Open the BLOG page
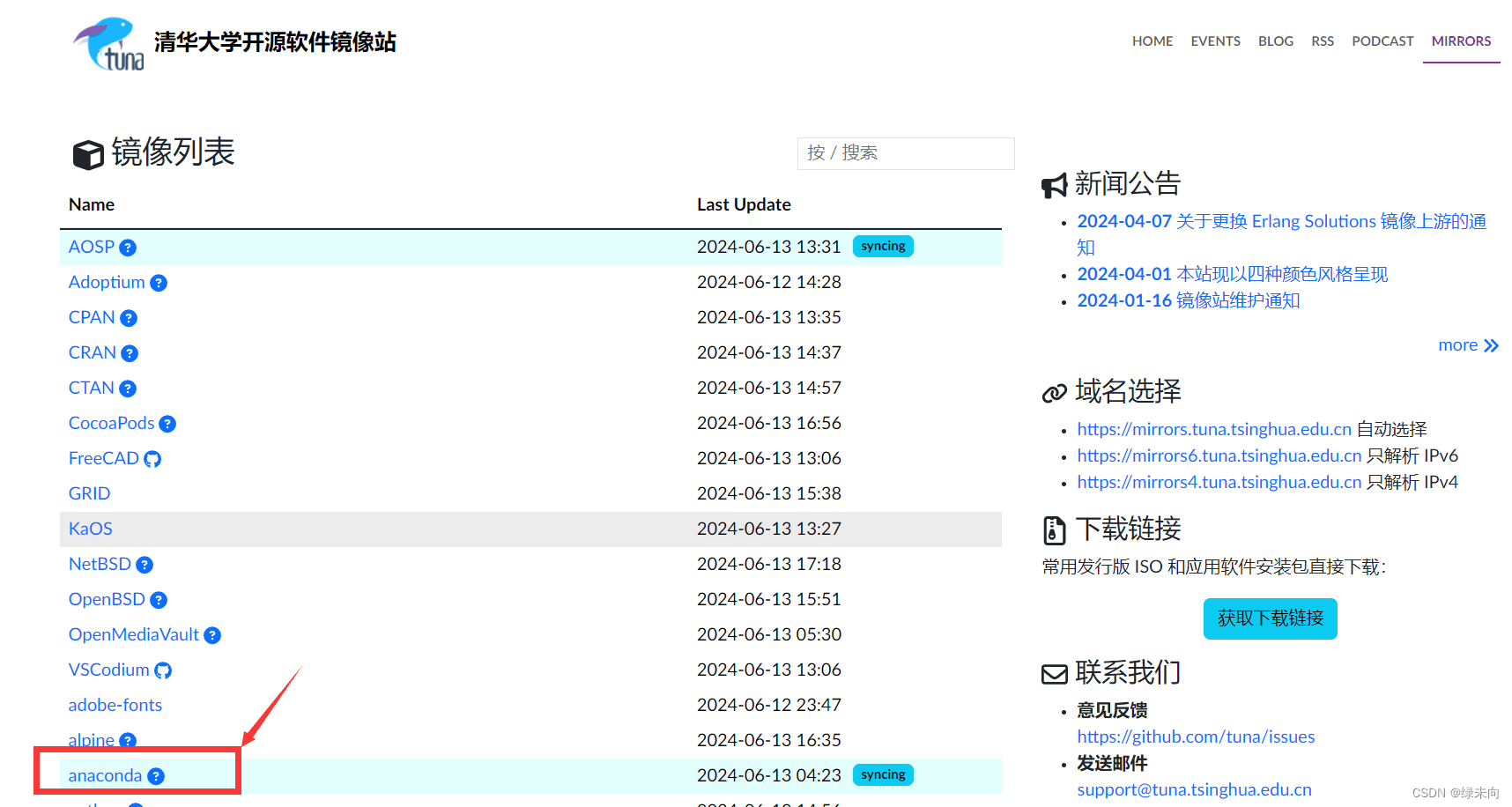Screen dimensions: 1512x807 point(1276,41)
